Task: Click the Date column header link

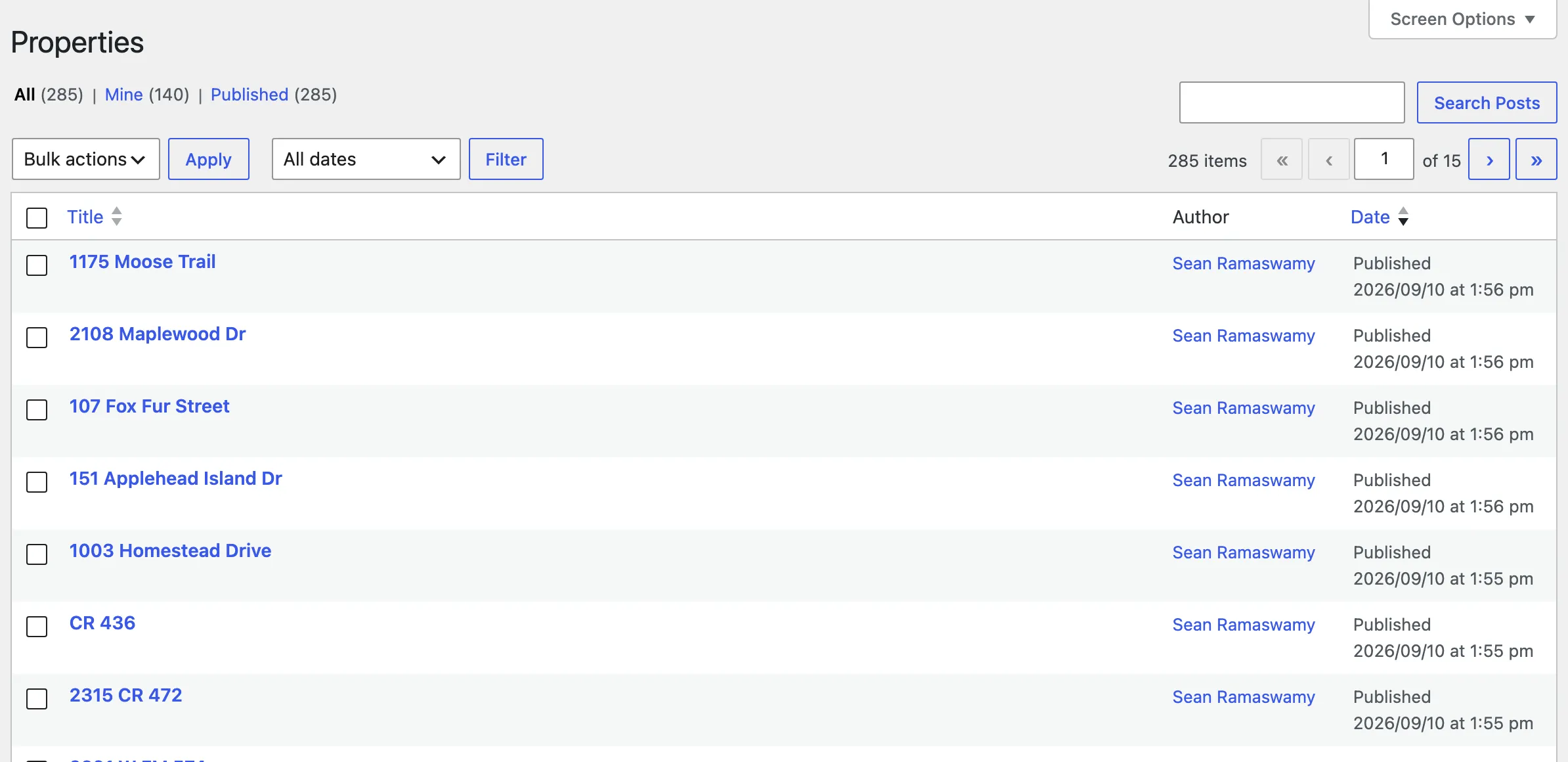Action: pos(1370,217)
